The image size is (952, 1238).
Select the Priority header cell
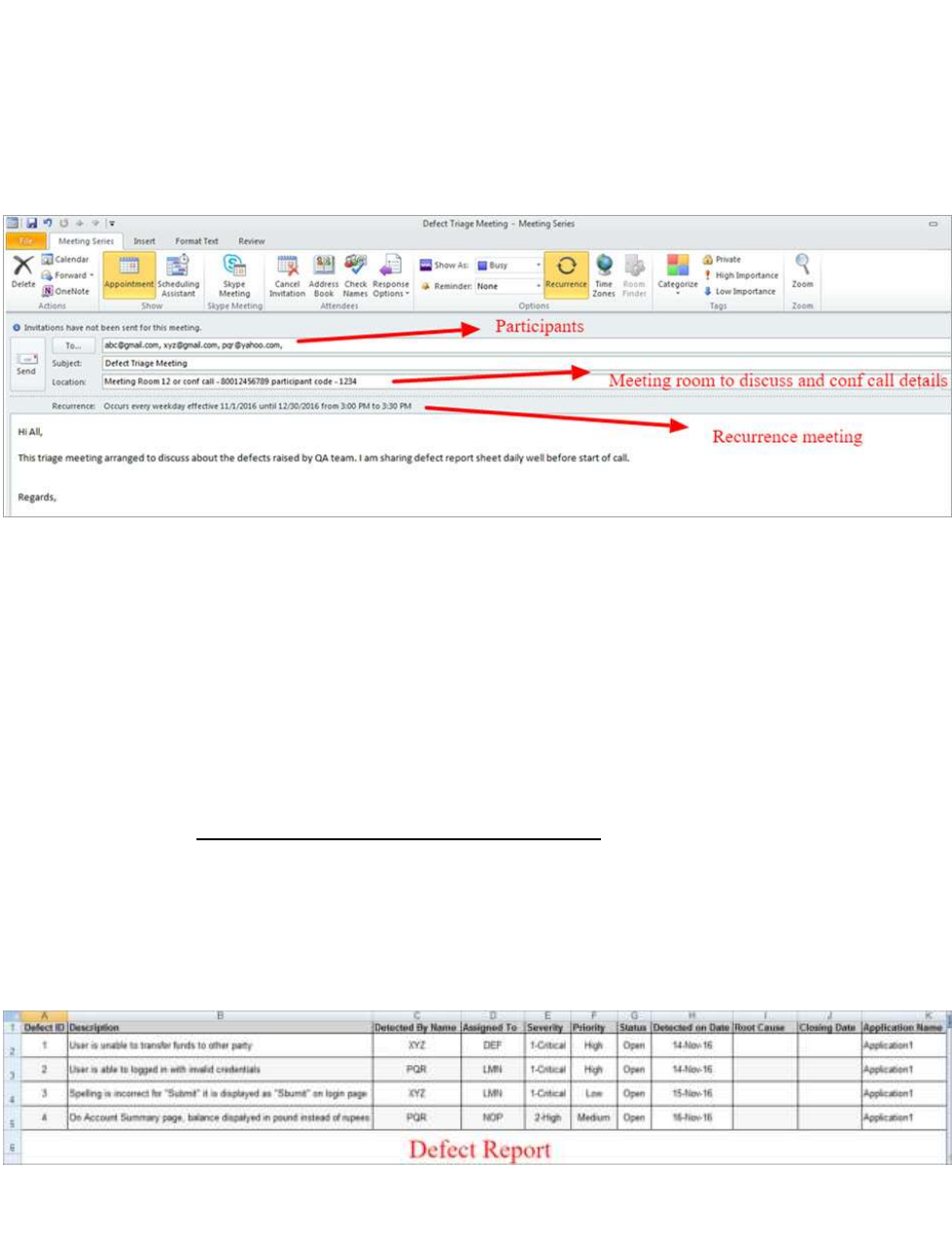click(593, 1027)
